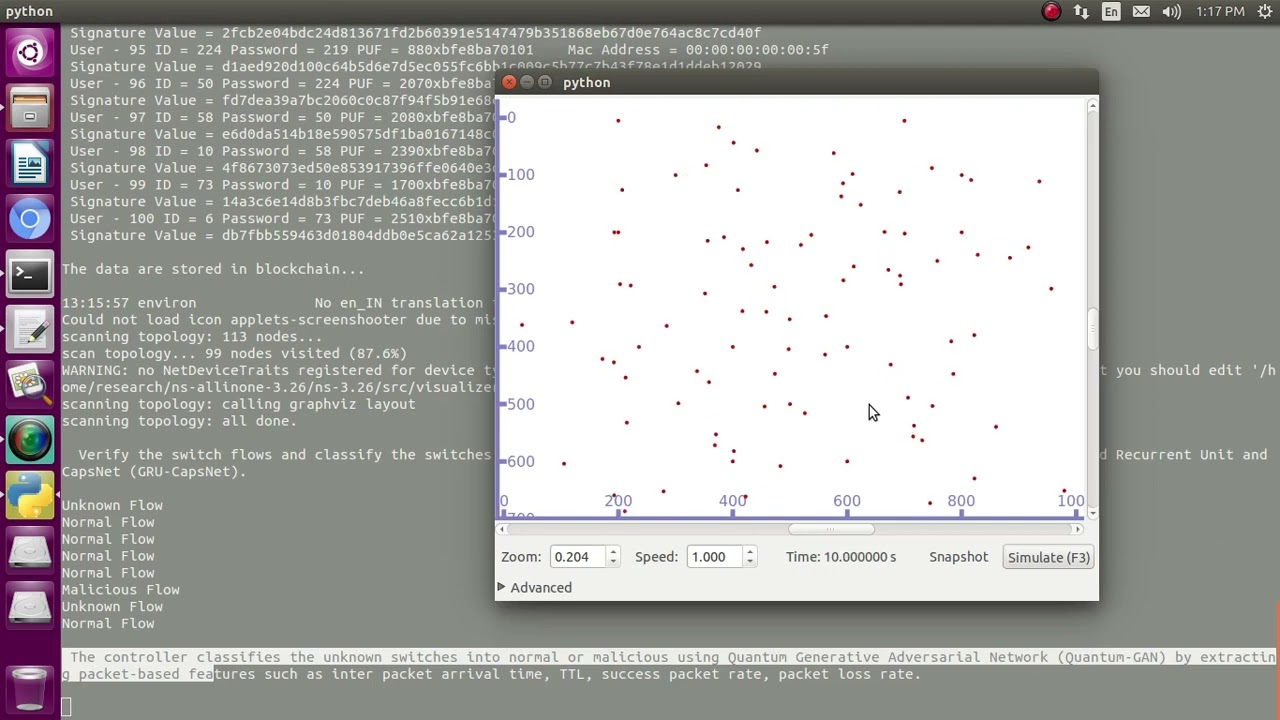The width and height of the screenshot is (1280, 720).
Task: Open the network connections indicator
Action: click(1081, 11)
